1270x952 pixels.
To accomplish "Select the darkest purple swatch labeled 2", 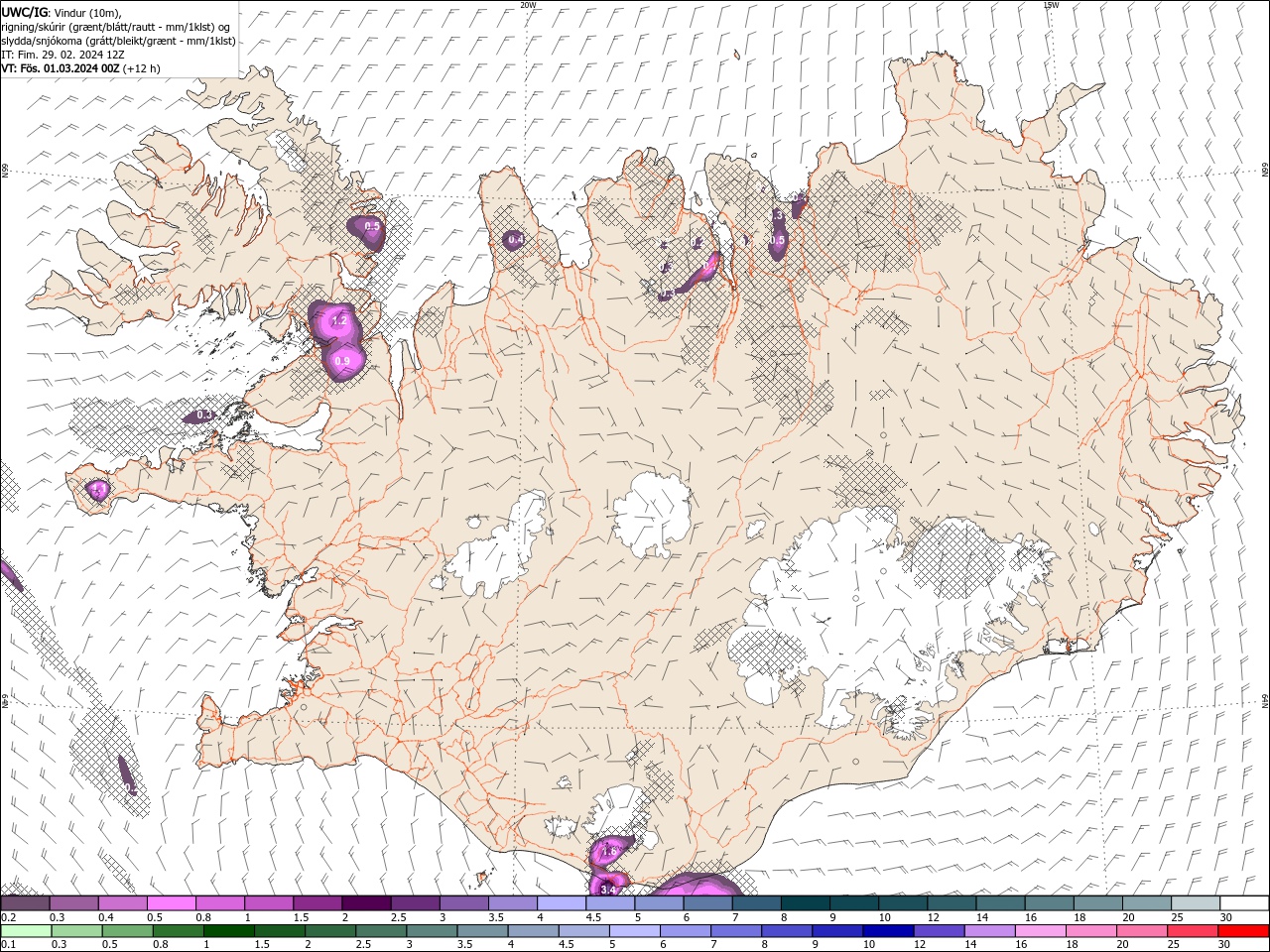I will coord(366,903).
